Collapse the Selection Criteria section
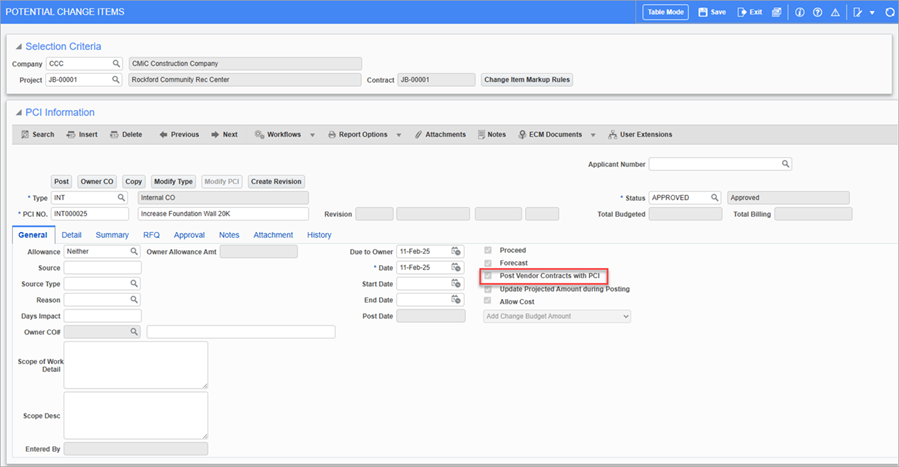Image resolution: width=899 pixels, height=467 pixels. pos(19,47)
